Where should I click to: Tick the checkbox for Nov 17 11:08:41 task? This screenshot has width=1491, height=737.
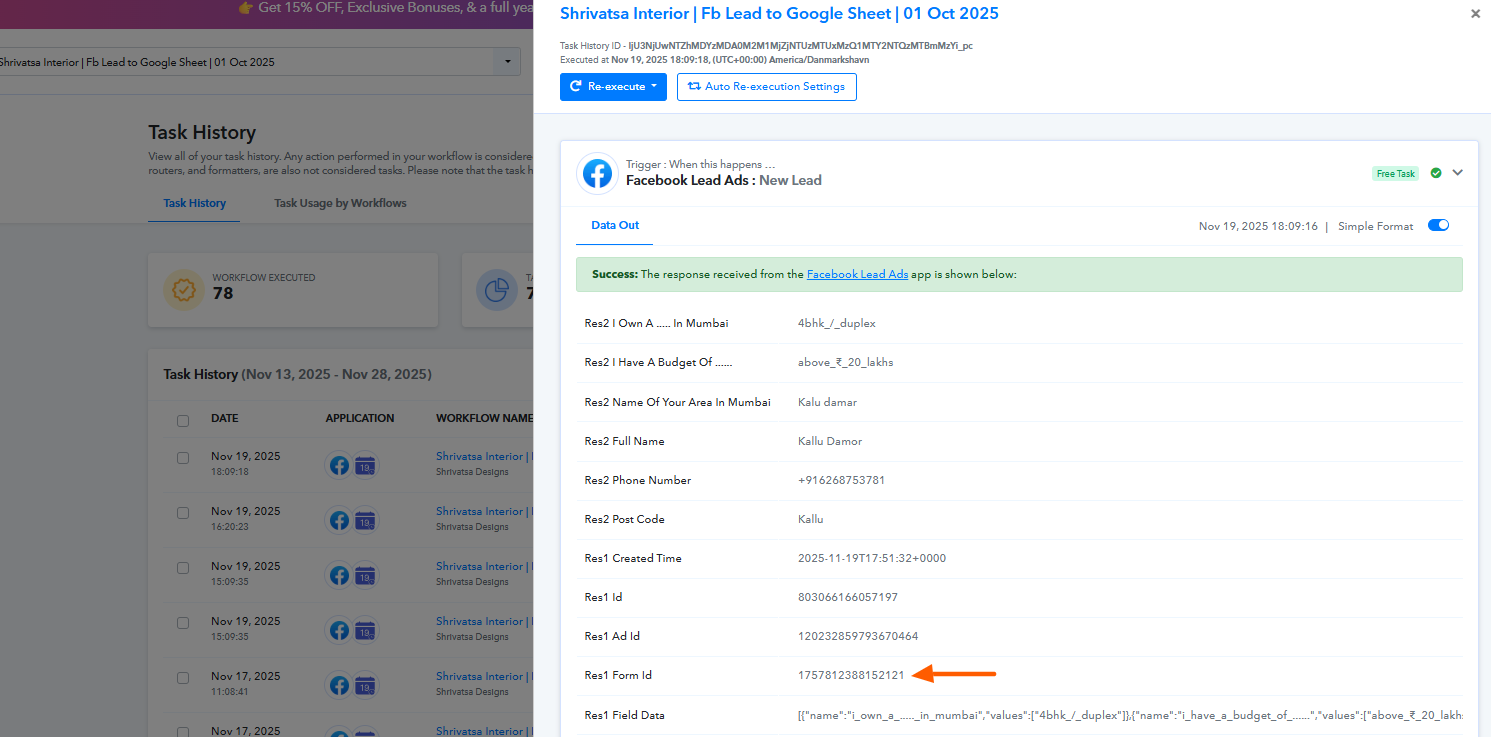coord(183,678)
